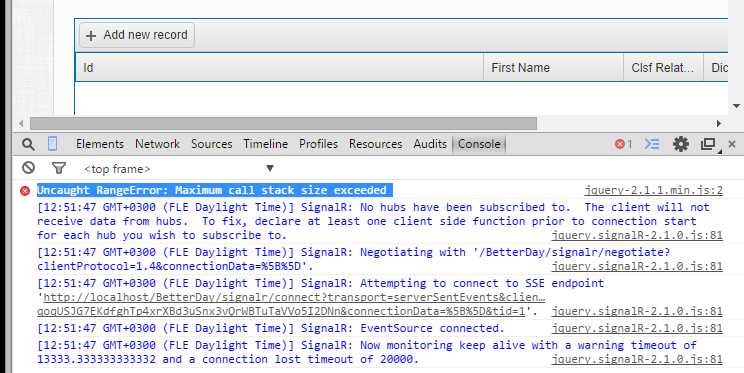Select the Resources tab
Screen dimensions: 744x373
[x=376, y=144]
